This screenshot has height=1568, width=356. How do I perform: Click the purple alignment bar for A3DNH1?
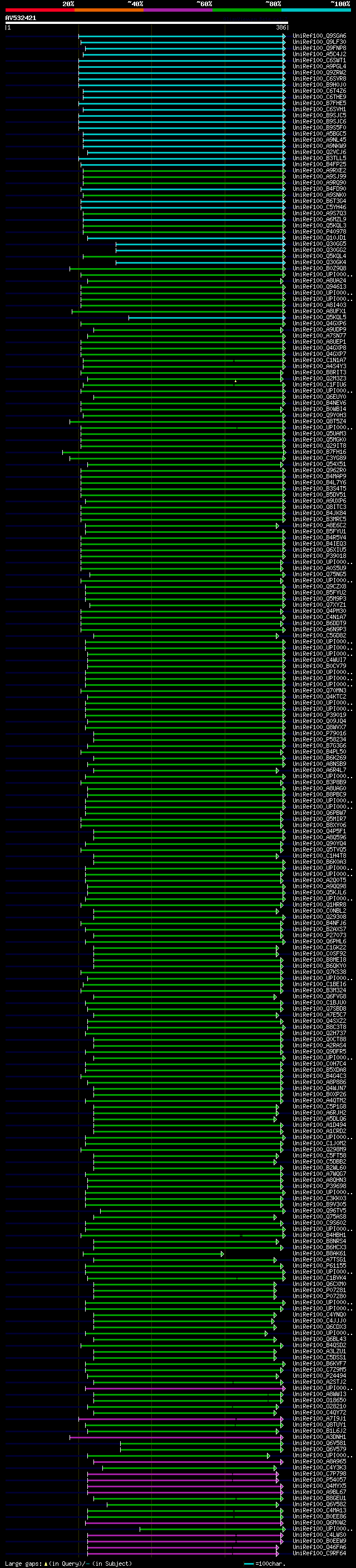click(x=176, y=1437)
